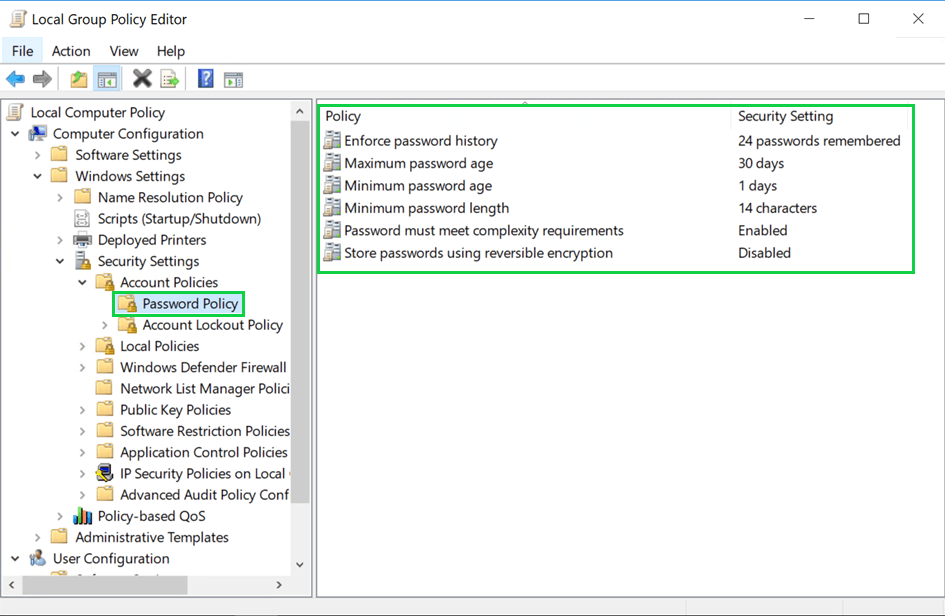Click the Show/Hide Action Pane icon
Screen dimensions: 945x616
click(233, 79)
